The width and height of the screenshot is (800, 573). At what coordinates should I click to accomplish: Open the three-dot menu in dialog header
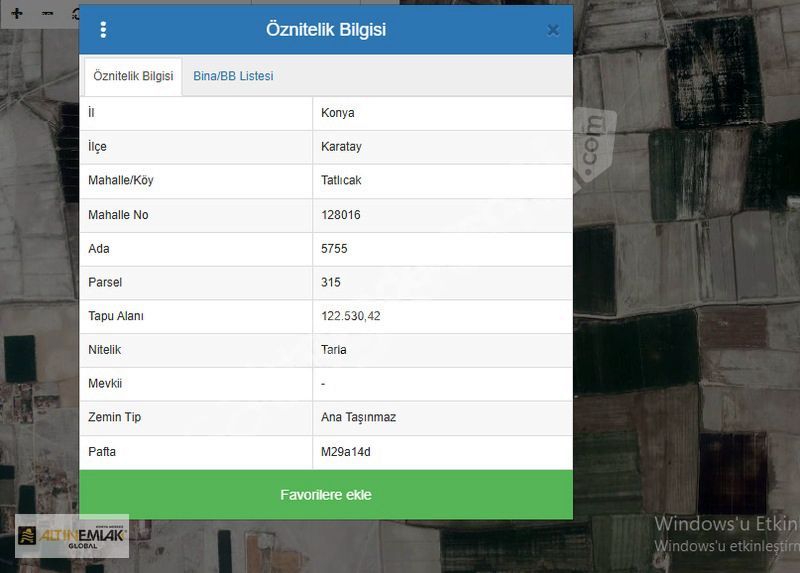point(103,30)
